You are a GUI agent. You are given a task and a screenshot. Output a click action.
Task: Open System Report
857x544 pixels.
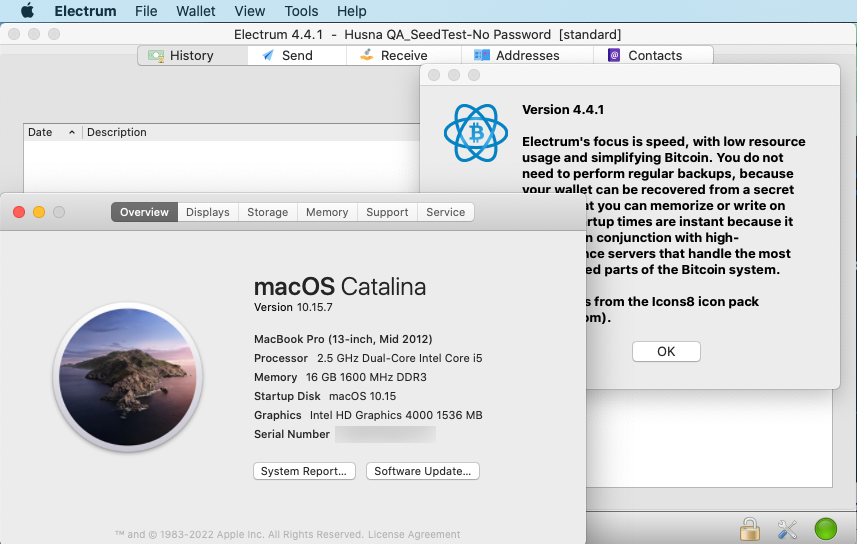point(304,471)
